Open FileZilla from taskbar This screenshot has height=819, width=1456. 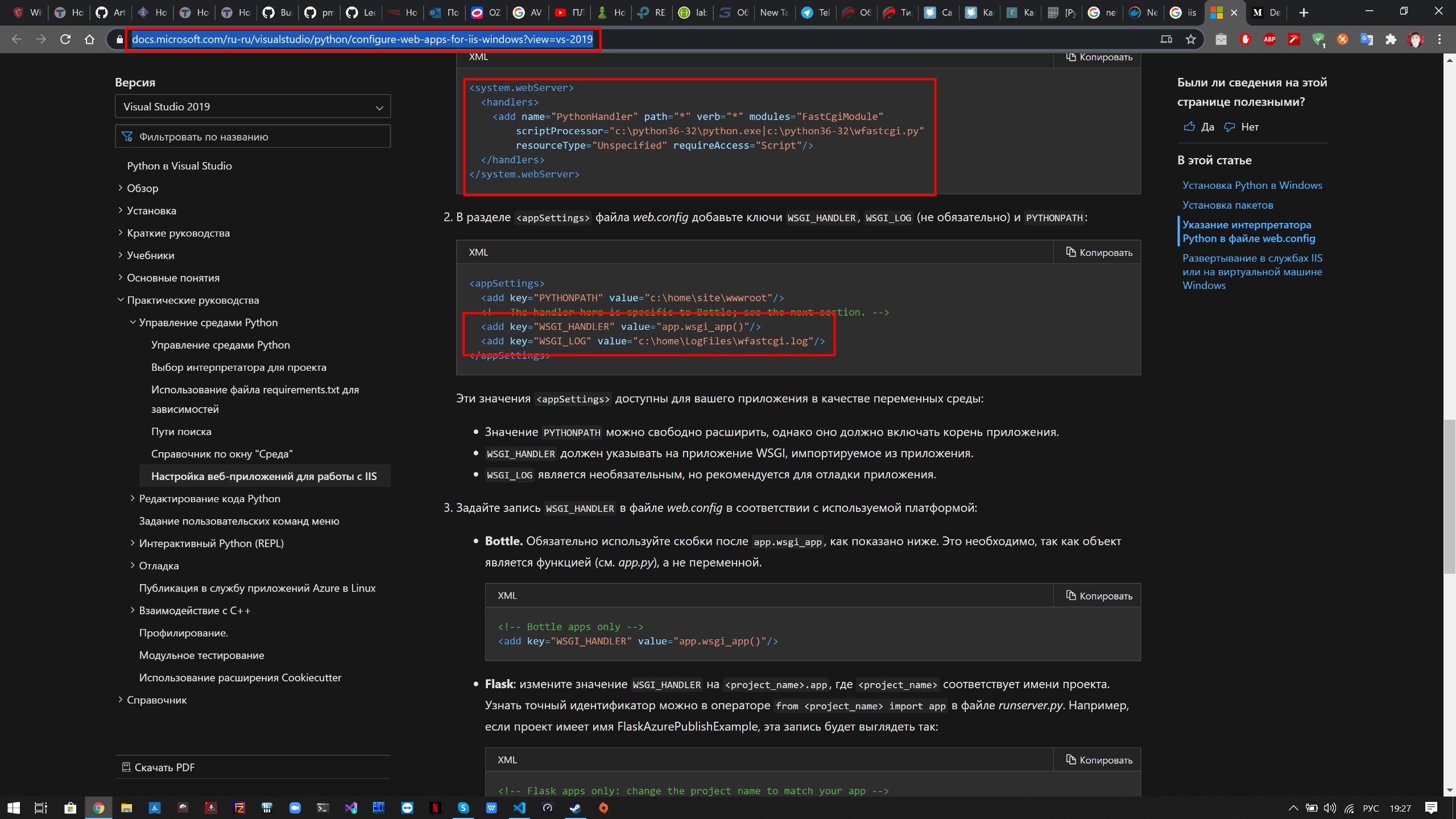click(x=239, y=808)
